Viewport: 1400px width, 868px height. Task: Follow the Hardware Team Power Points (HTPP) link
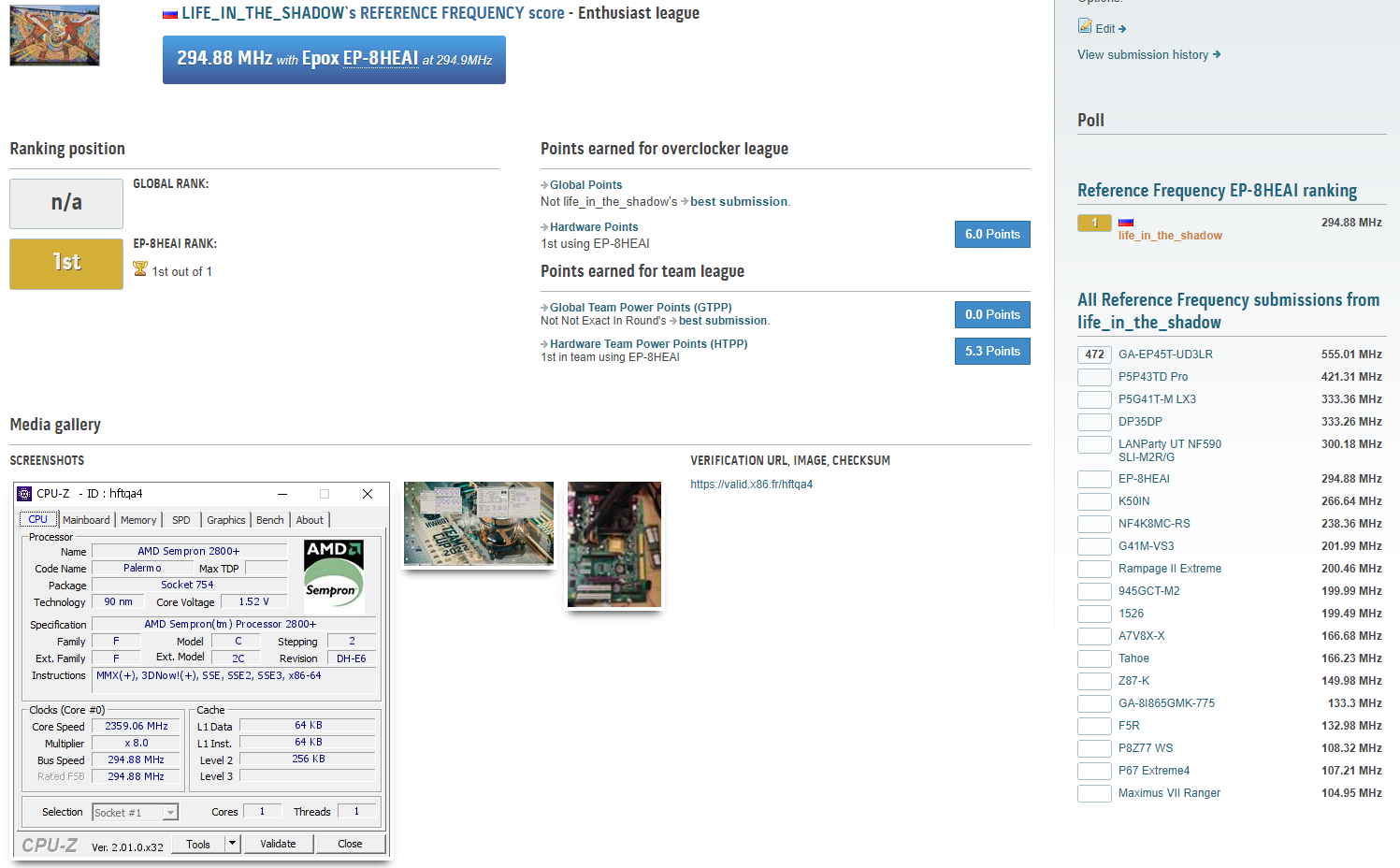(x=648, y=344)
